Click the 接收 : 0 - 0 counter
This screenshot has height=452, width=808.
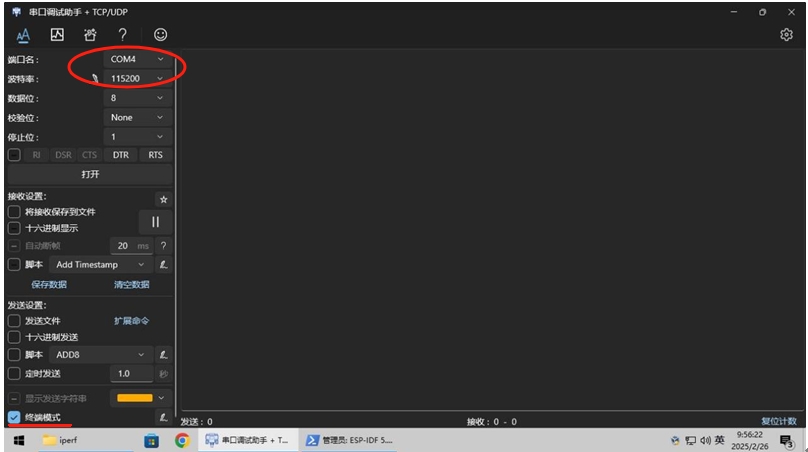click(x=492, y=422)
